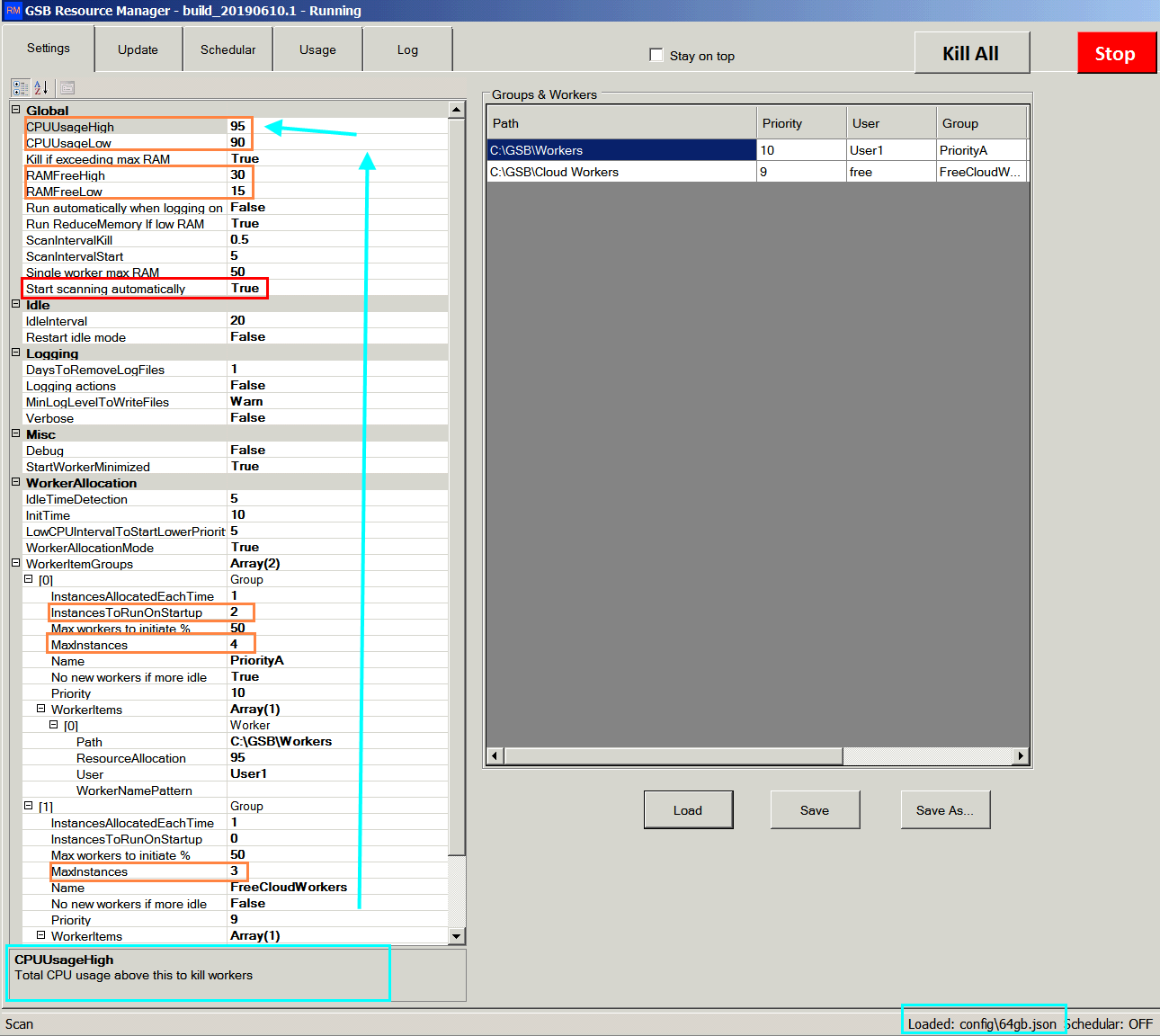This screenshot has height=1036, width=1160.
Task: Collapse the [1] Group node for FreeCloudWorkers
Action: [28, 806]
